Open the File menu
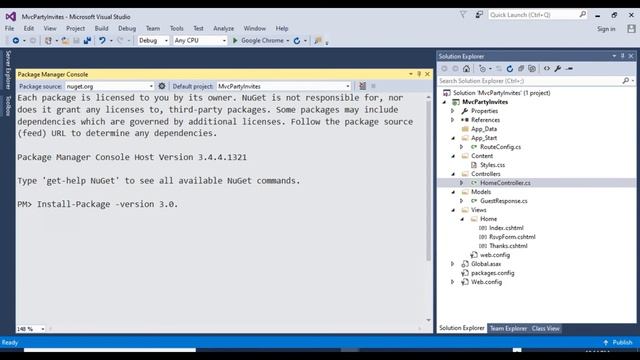640x360 pixels. click(9, 29)
